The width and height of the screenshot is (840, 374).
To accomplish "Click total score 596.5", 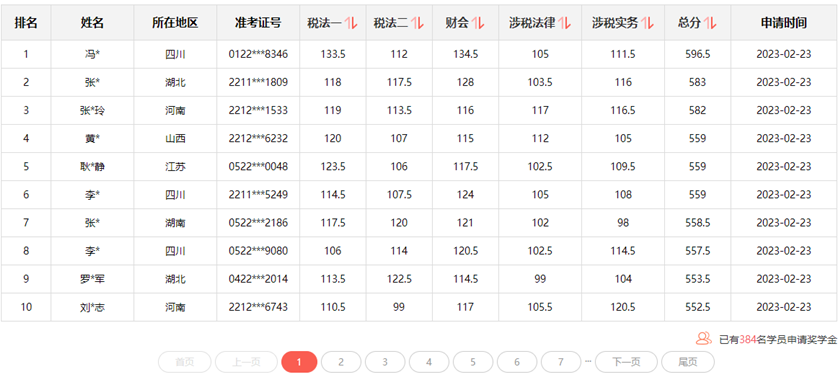I will [x=698, y=54].
